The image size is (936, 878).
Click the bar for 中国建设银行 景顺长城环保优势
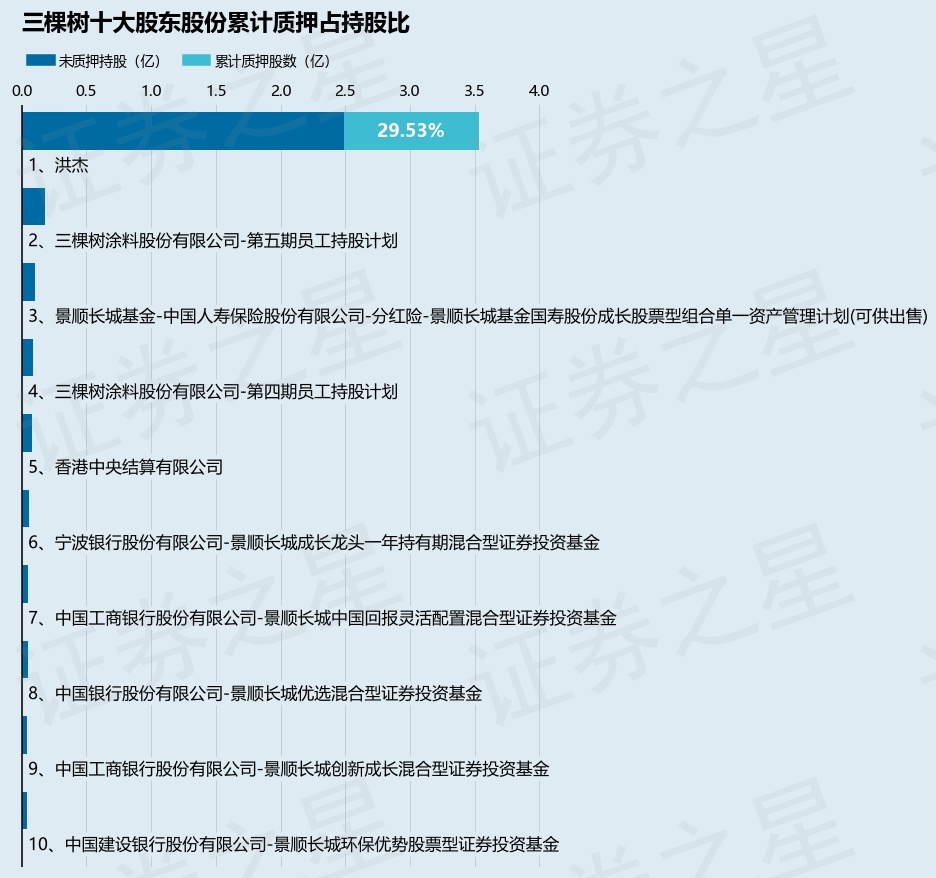point(24,811)
